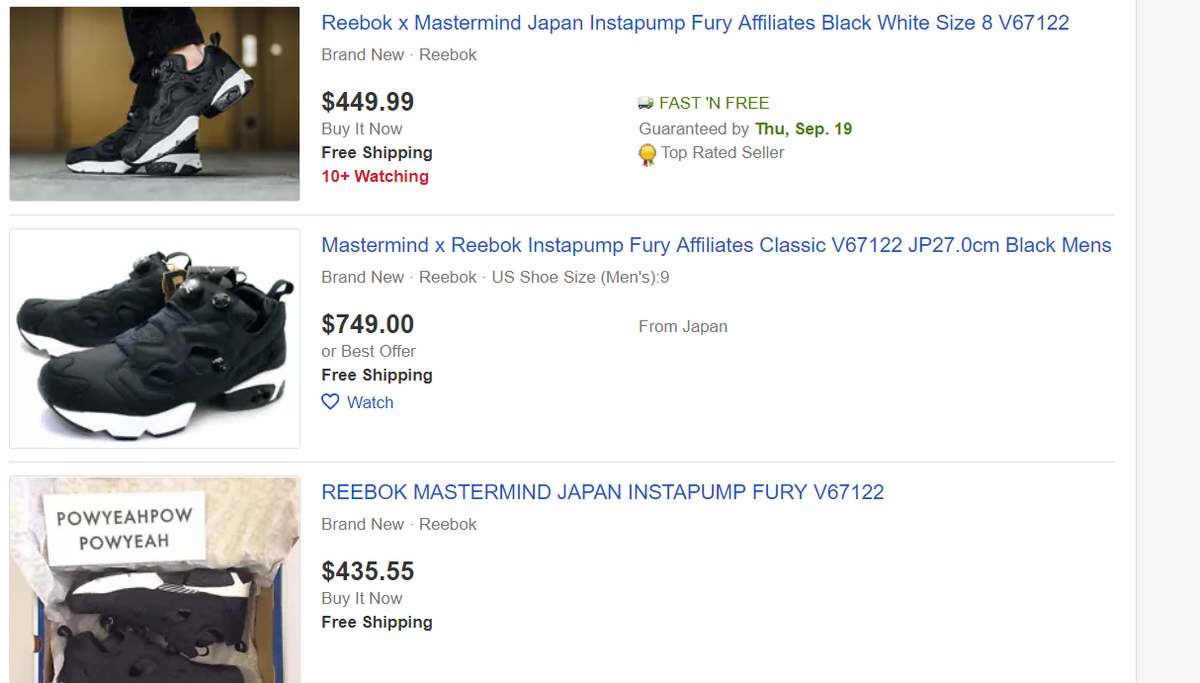Open the Mastermind x Reebok JP27.0cm listing title
The width and height of the screenshot is (1200, 683).
tap(716, 245)
